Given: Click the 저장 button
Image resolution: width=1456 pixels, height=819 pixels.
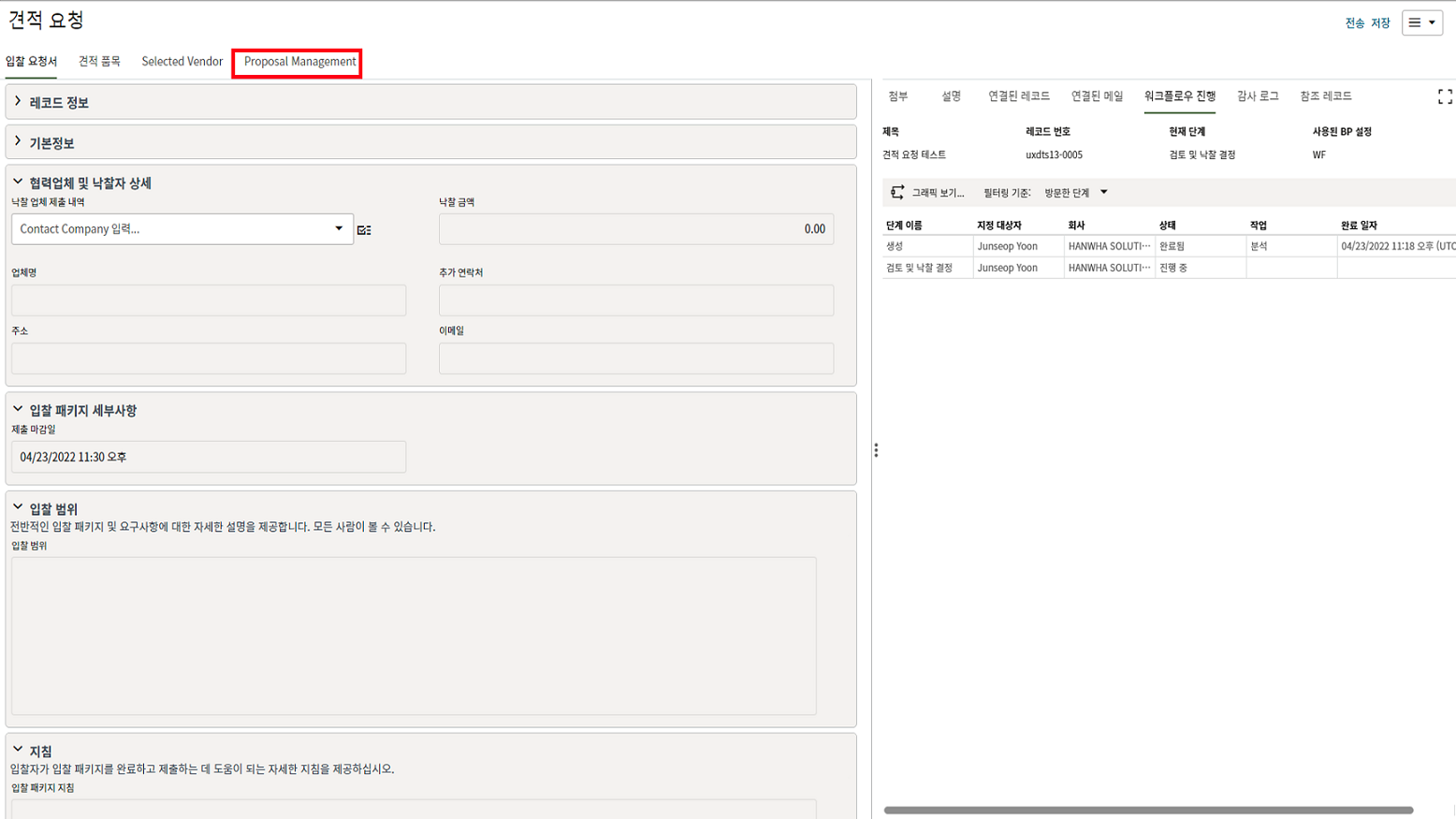Looking at the screenshot, I should (1380, 23).
